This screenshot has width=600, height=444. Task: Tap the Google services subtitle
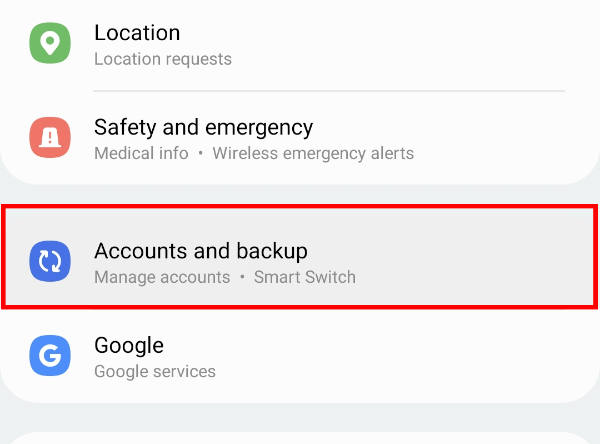click(155, 371)
